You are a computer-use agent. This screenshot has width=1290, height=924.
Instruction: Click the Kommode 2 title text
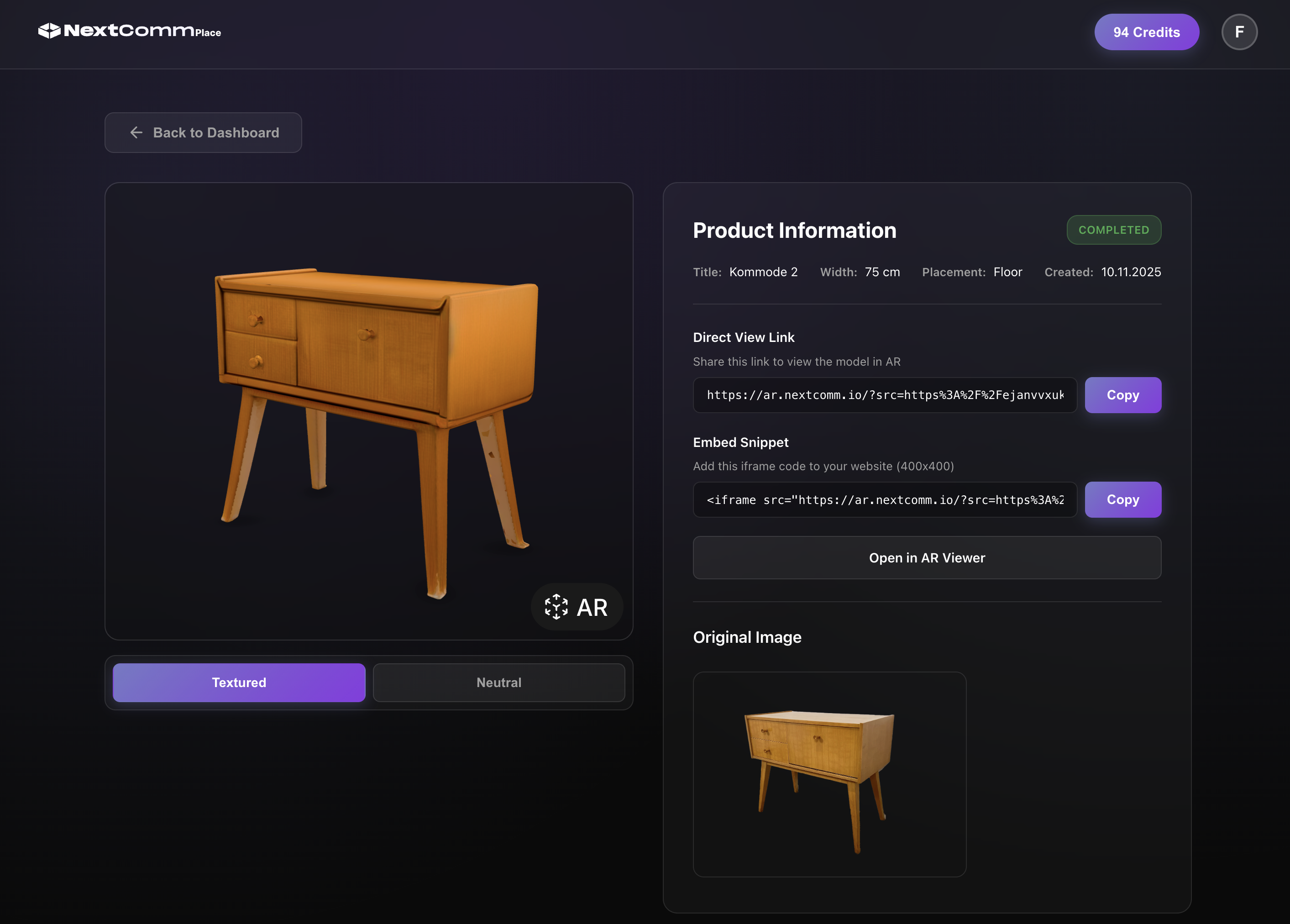763,272
